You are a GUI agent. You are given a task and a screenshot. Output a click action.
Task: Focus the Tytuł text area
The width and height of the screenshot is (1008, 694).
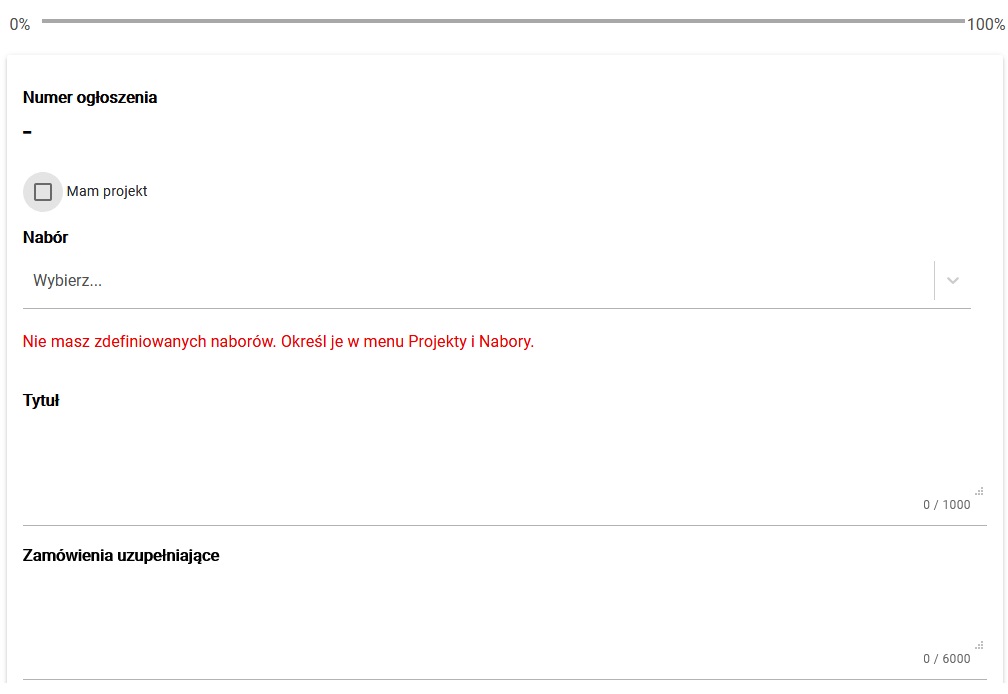(490, 455)
